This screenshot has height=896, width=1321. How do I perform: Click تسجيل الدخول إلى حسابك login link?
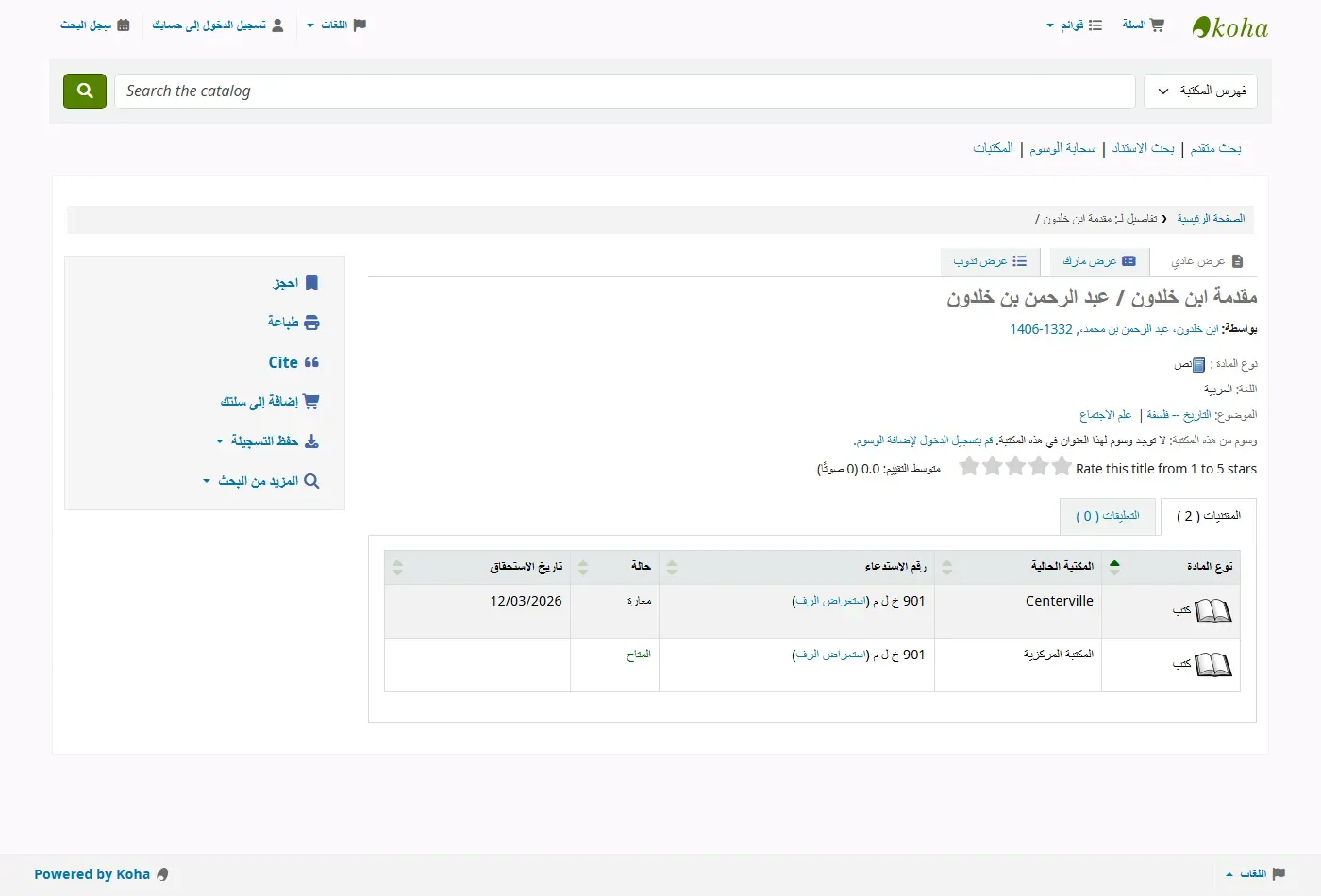(x=218, y=25)
